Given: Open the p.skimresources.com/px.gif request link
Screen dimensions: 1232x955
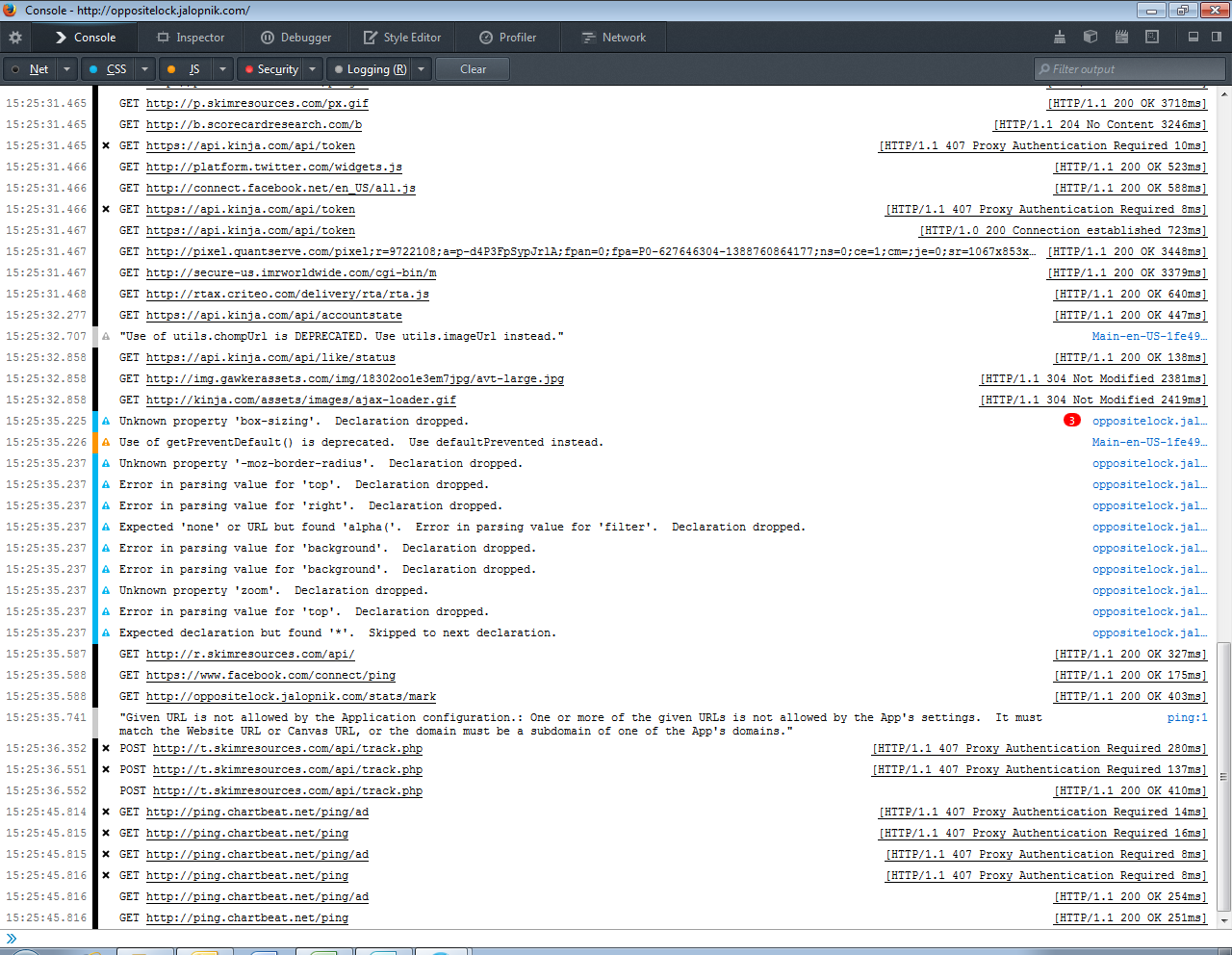Looking at the screenshot, I should 257,103.
